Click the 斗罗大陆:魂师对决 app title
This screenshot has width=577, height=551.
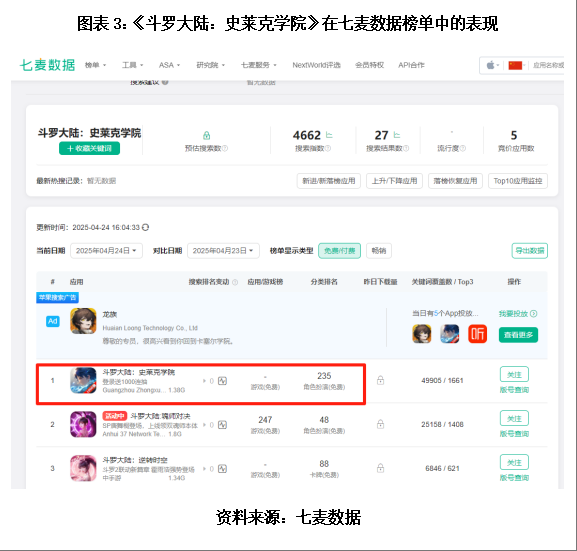[x=160, y=416]
